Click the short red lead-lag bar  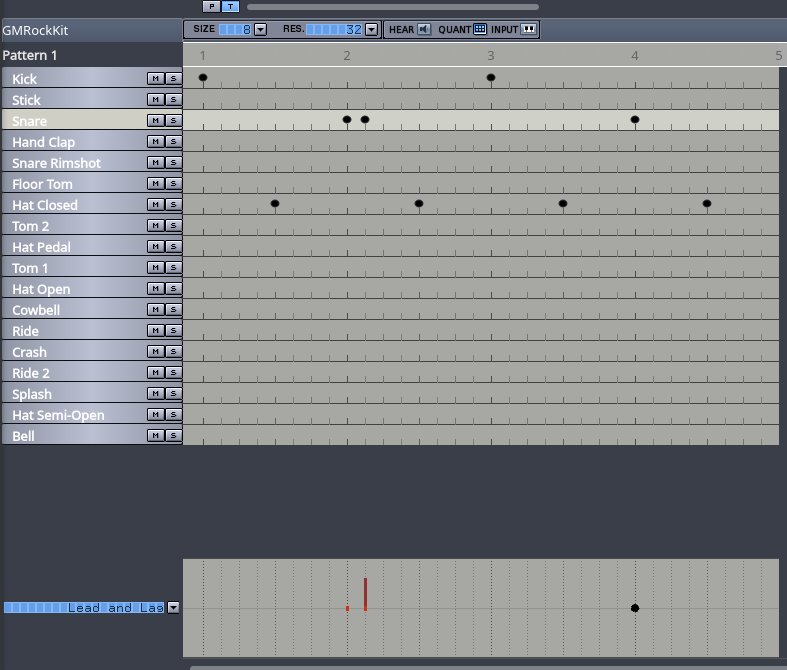tap(347, 608)
